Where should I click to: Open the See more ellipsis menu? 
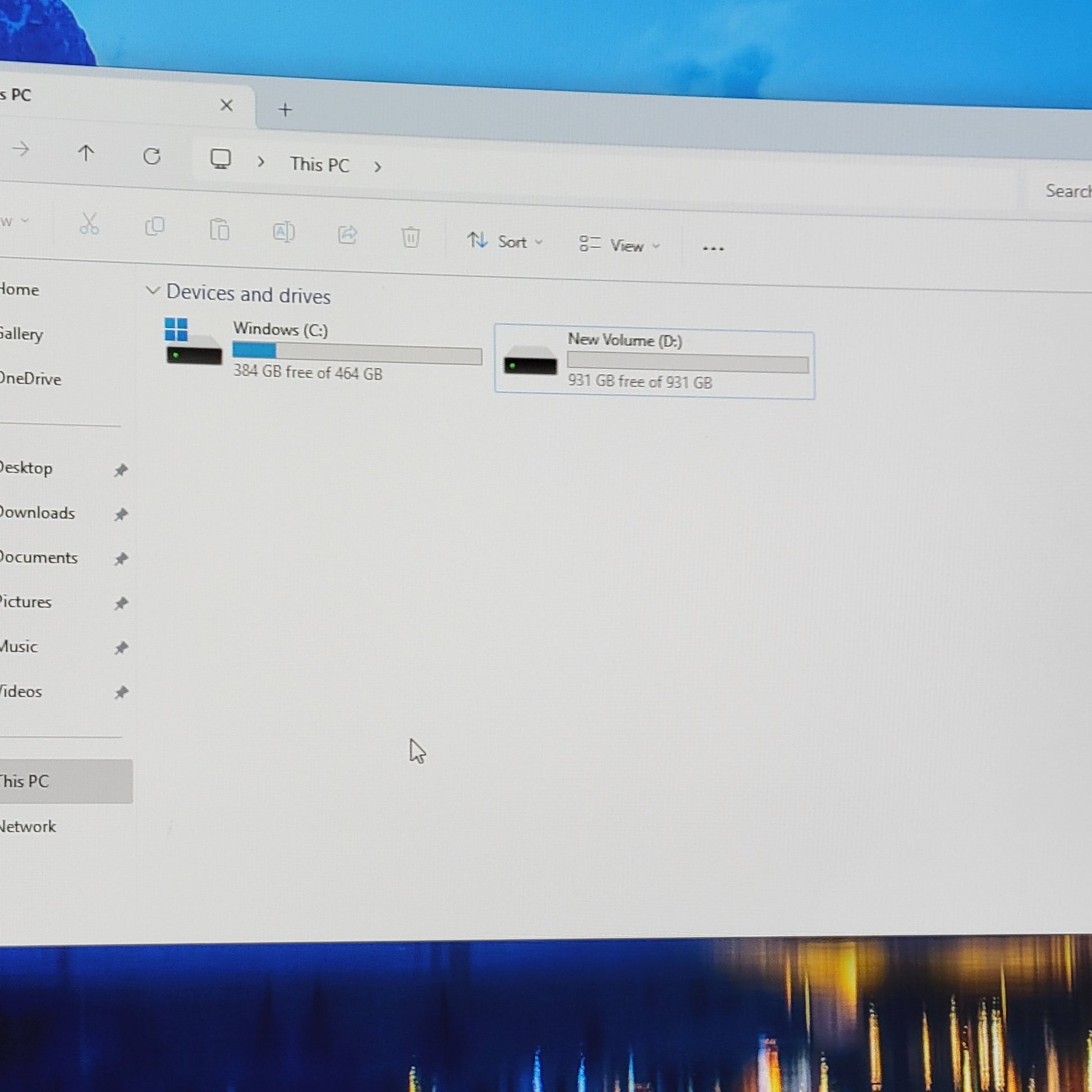point(713,248)
